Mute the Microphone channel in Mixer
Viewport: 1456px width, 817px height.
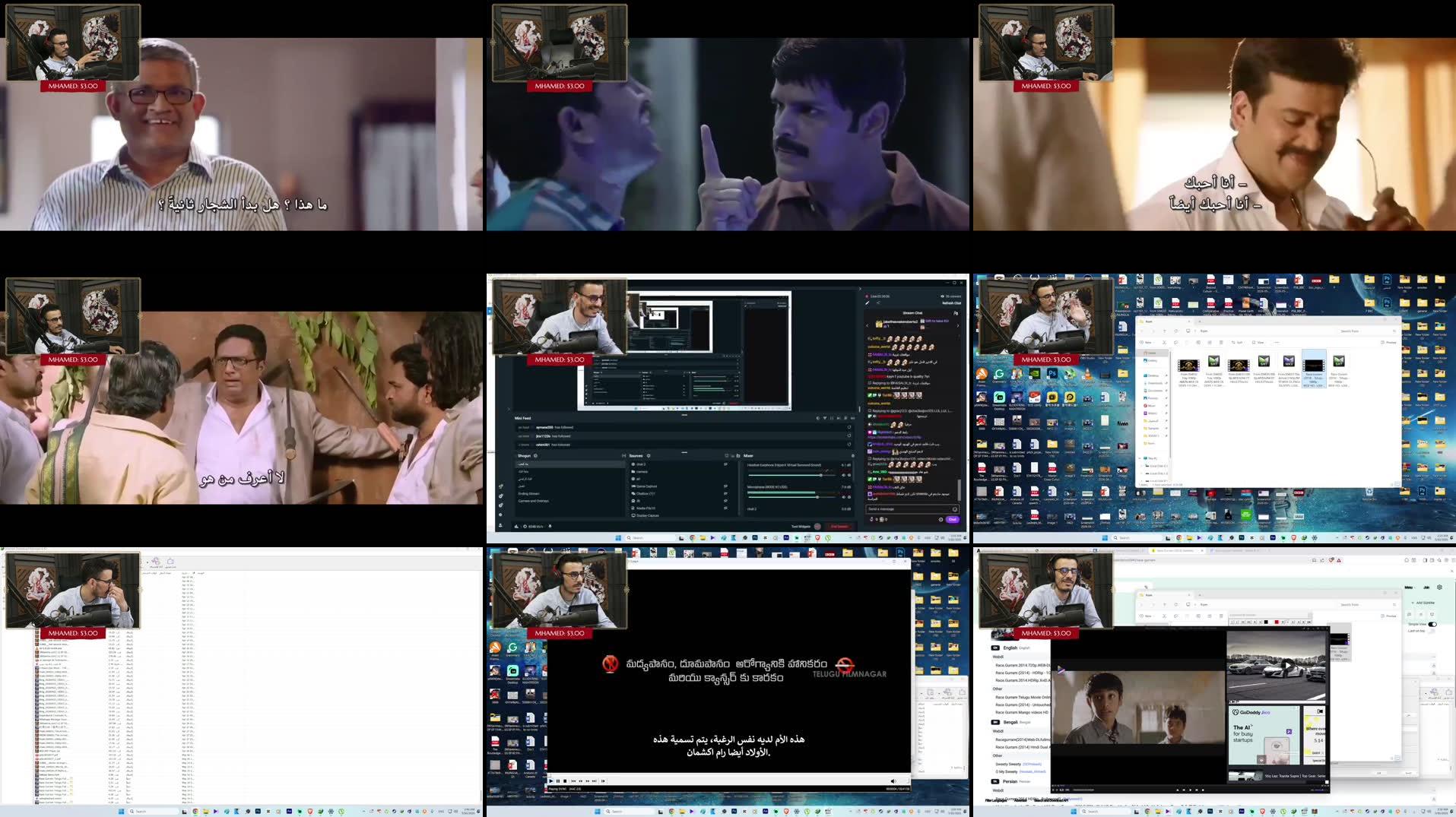click(843, 497)
